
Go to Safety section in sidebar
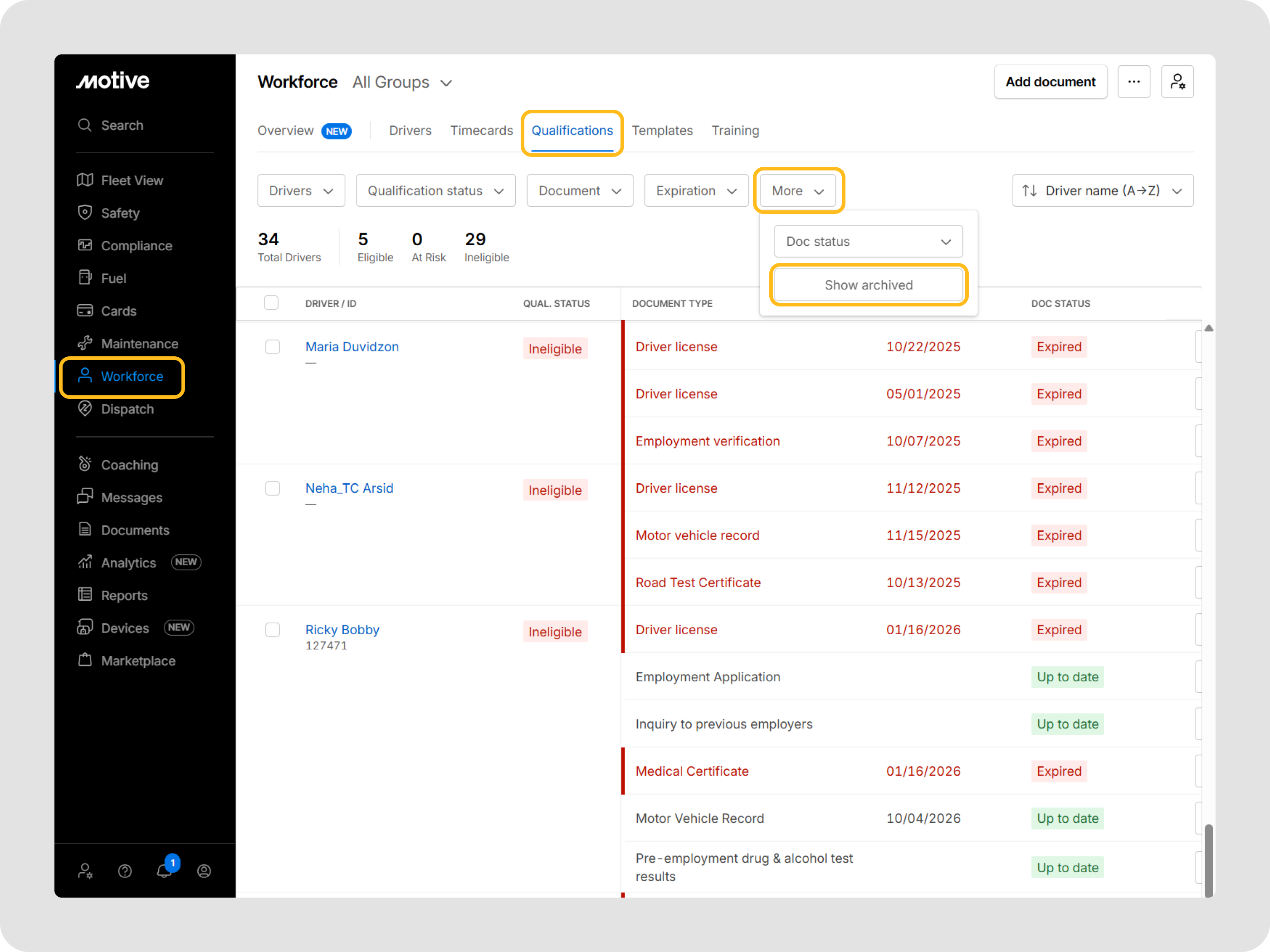click(x=120, y=213)
